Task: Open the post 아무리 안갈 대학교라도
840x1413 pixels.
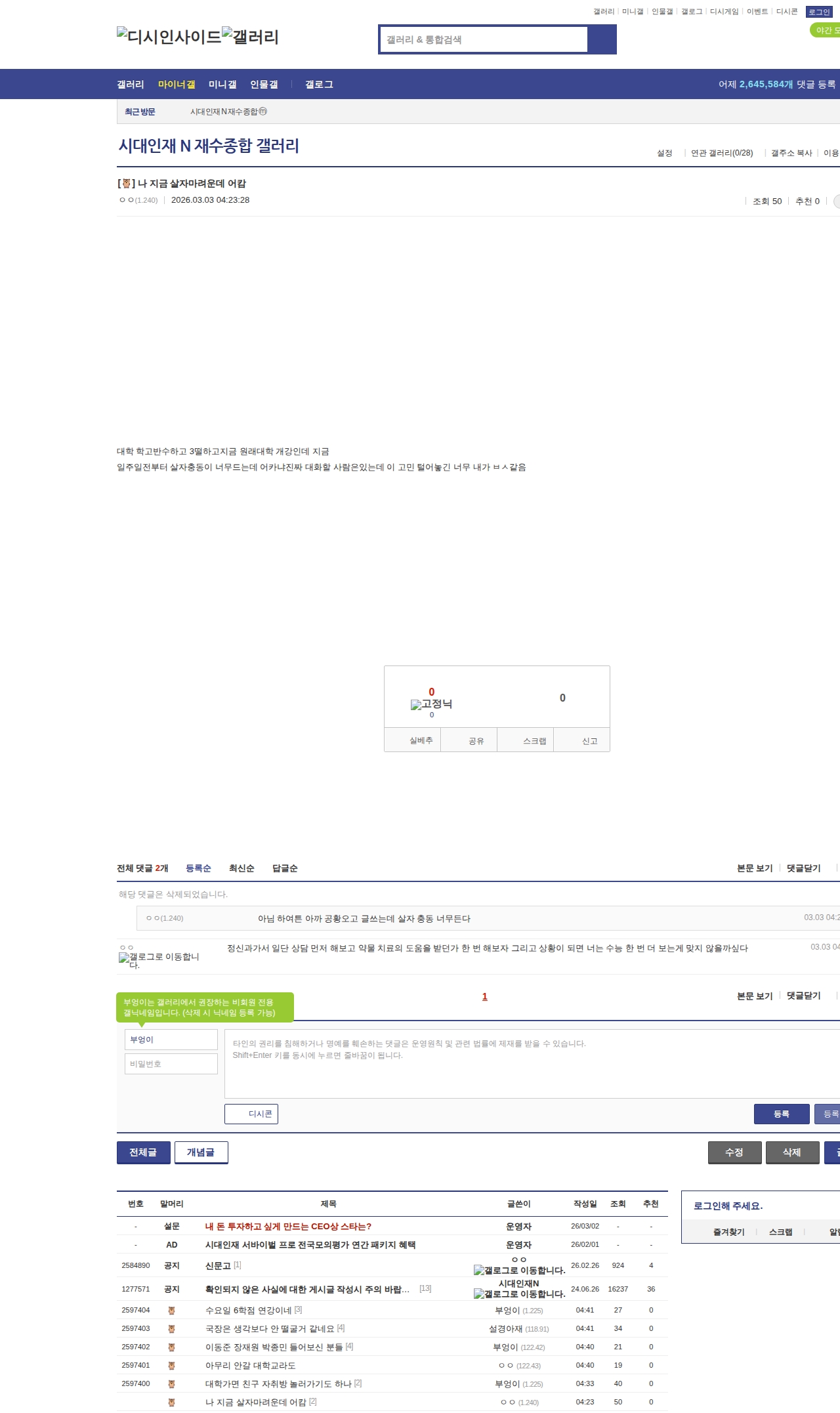Action: tap(251, 1365)
